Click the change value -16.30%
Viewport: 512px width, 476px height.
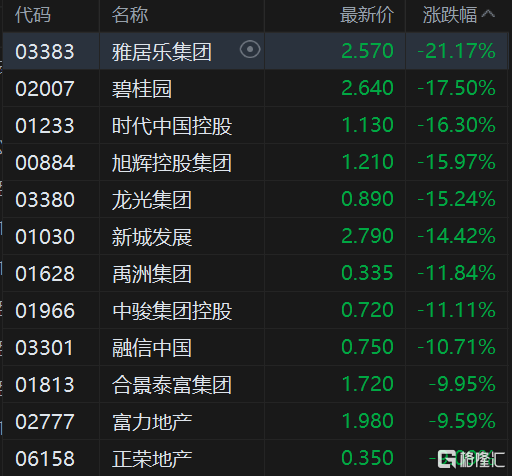pyautogui.click(x=456, y=125)
